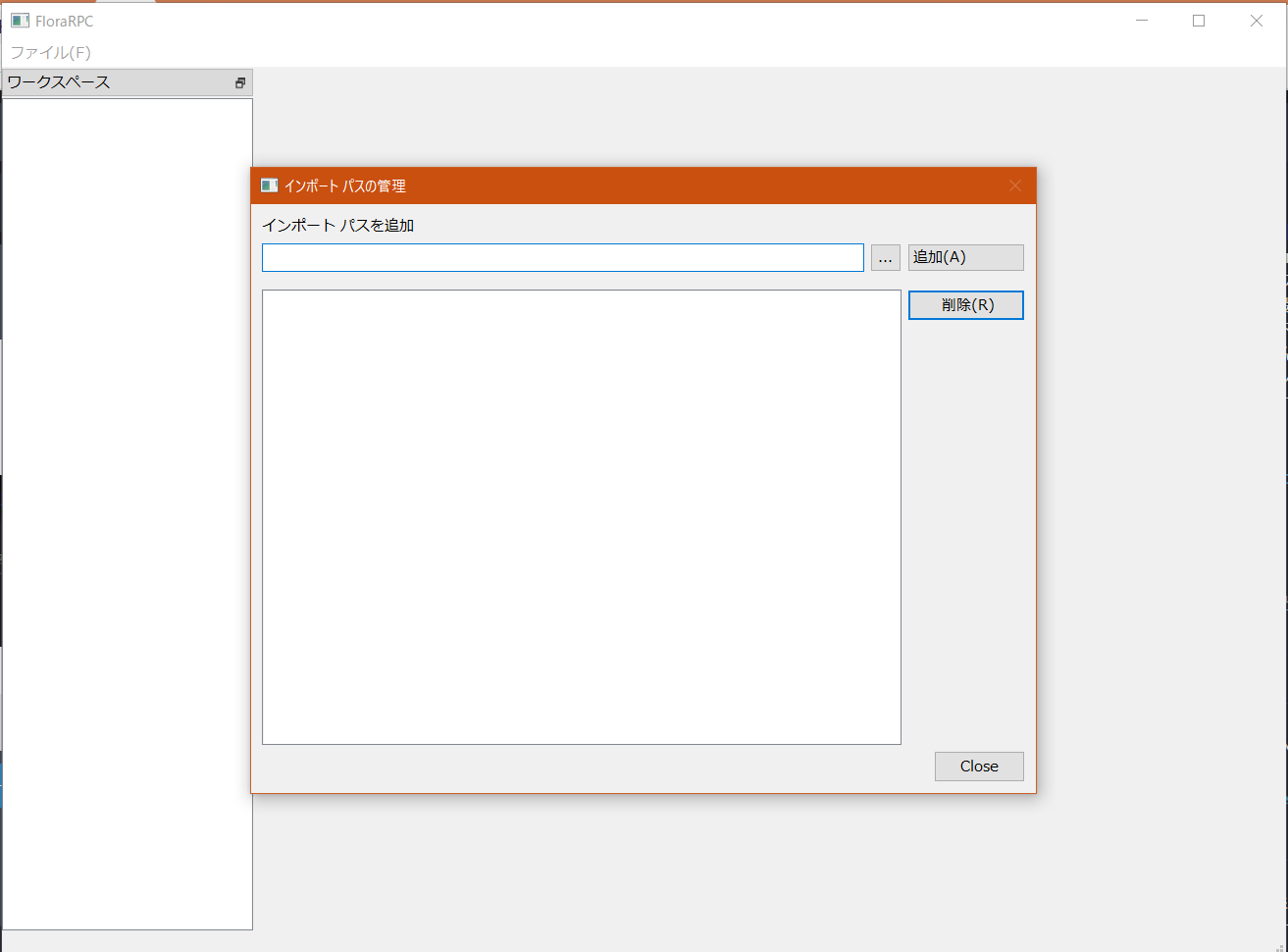Close the インポート パスの管理 dialog with X

[1015, 185]
